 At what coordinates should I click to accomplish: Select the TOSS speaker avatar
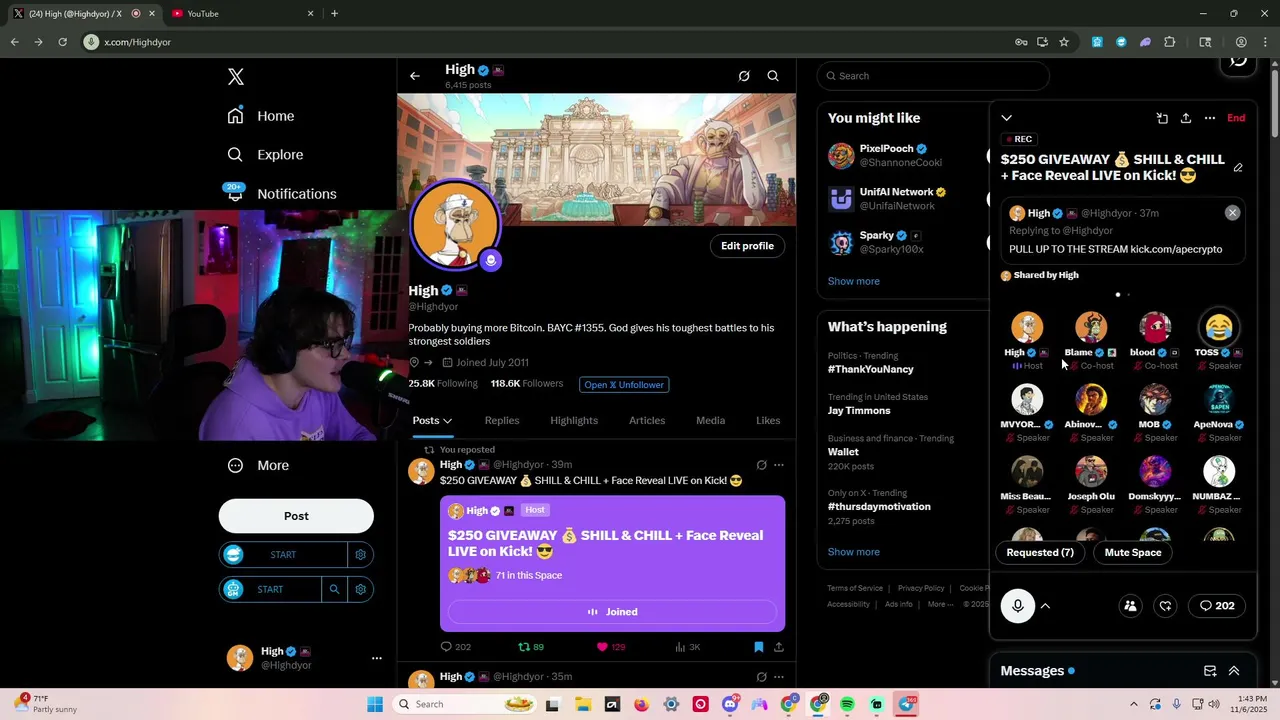1218,327
